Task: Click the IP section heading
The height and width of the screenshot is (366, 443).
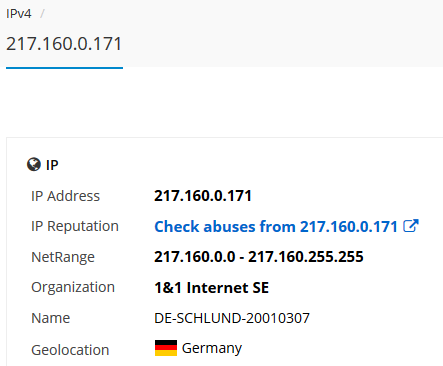Action: coord(52,165)
